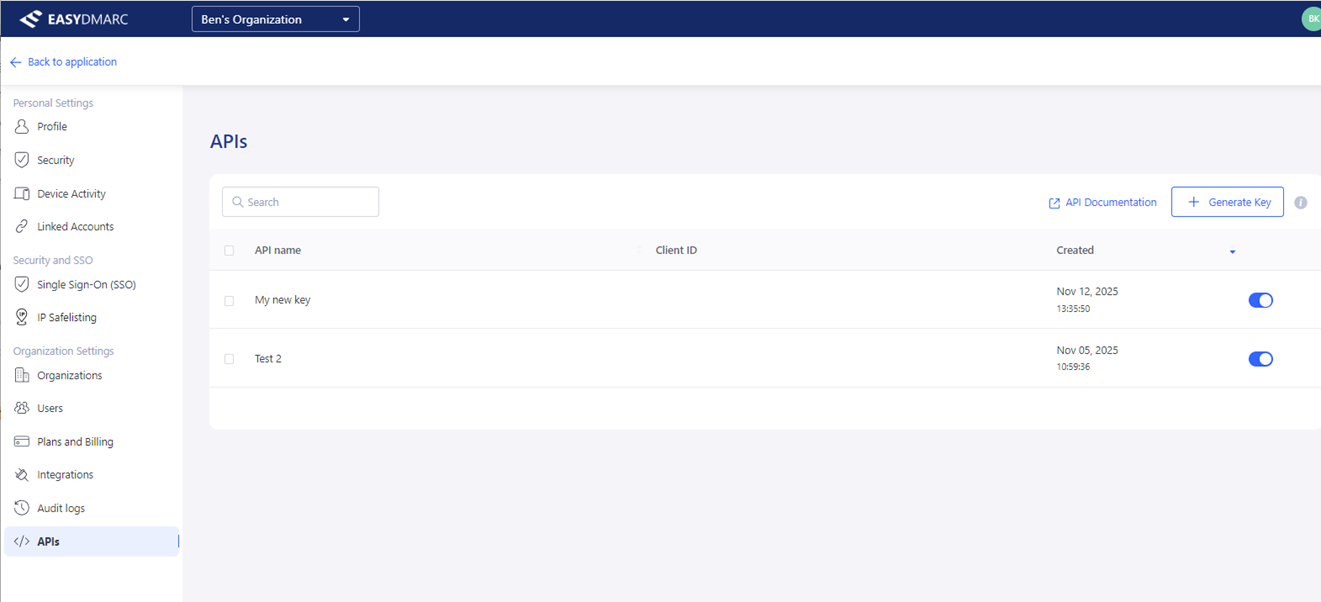
Task: Open the API Documentation link
Action: coord(1102,203)
